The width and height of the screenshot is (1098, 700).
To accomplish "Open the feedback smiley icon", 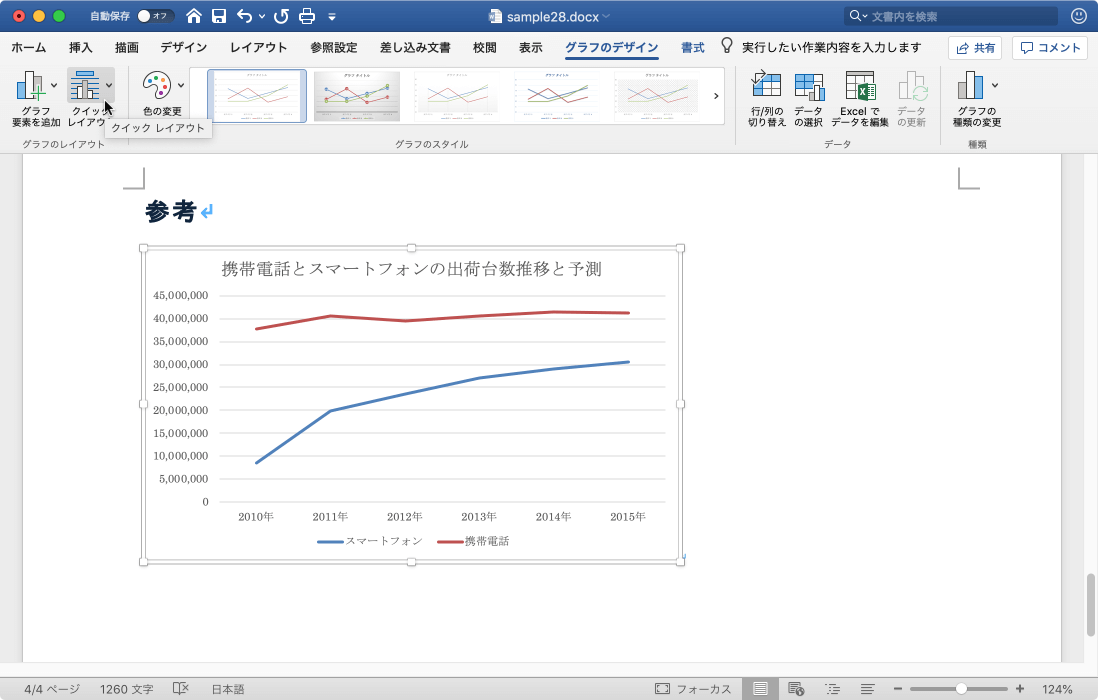I will pyautogui.click(x=1079, y=15).
